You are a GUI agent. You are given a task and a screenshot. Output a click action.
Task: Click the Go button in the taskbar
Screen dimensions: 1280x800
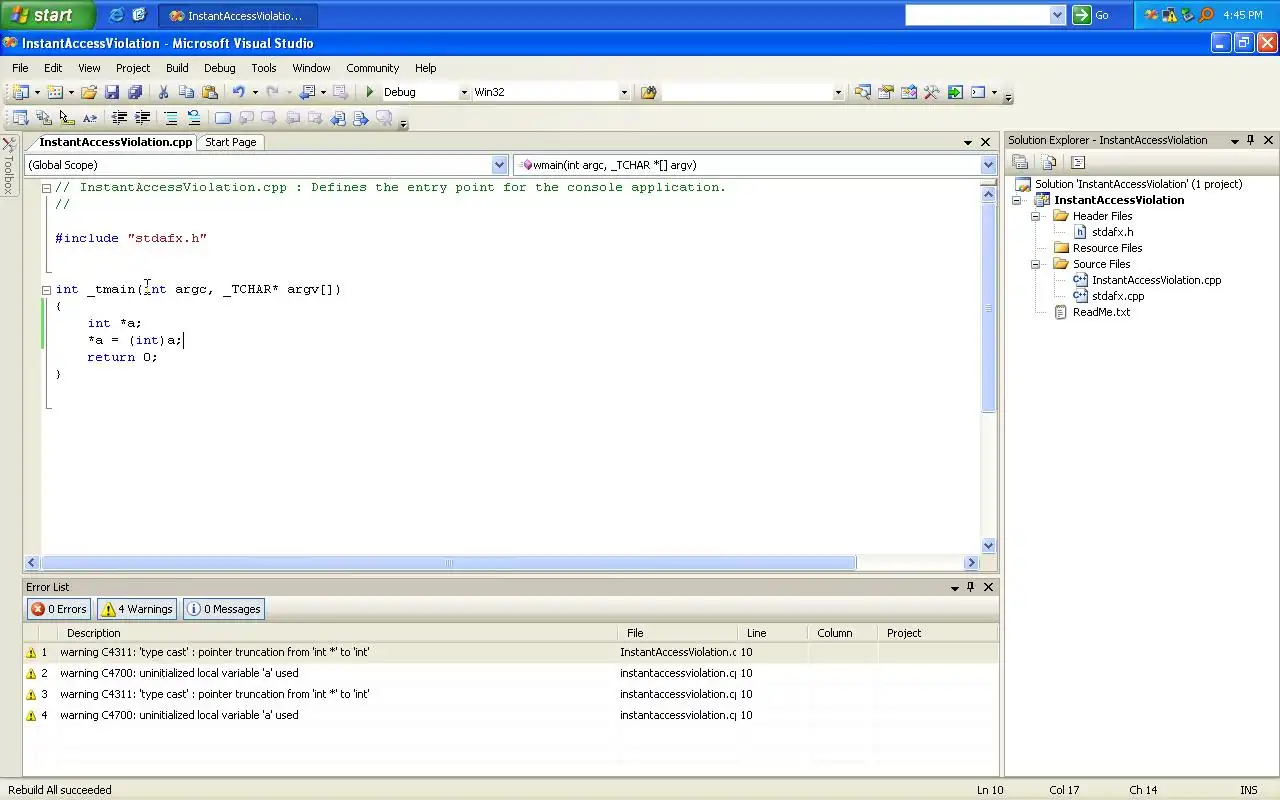click(x=1091, y=15)
